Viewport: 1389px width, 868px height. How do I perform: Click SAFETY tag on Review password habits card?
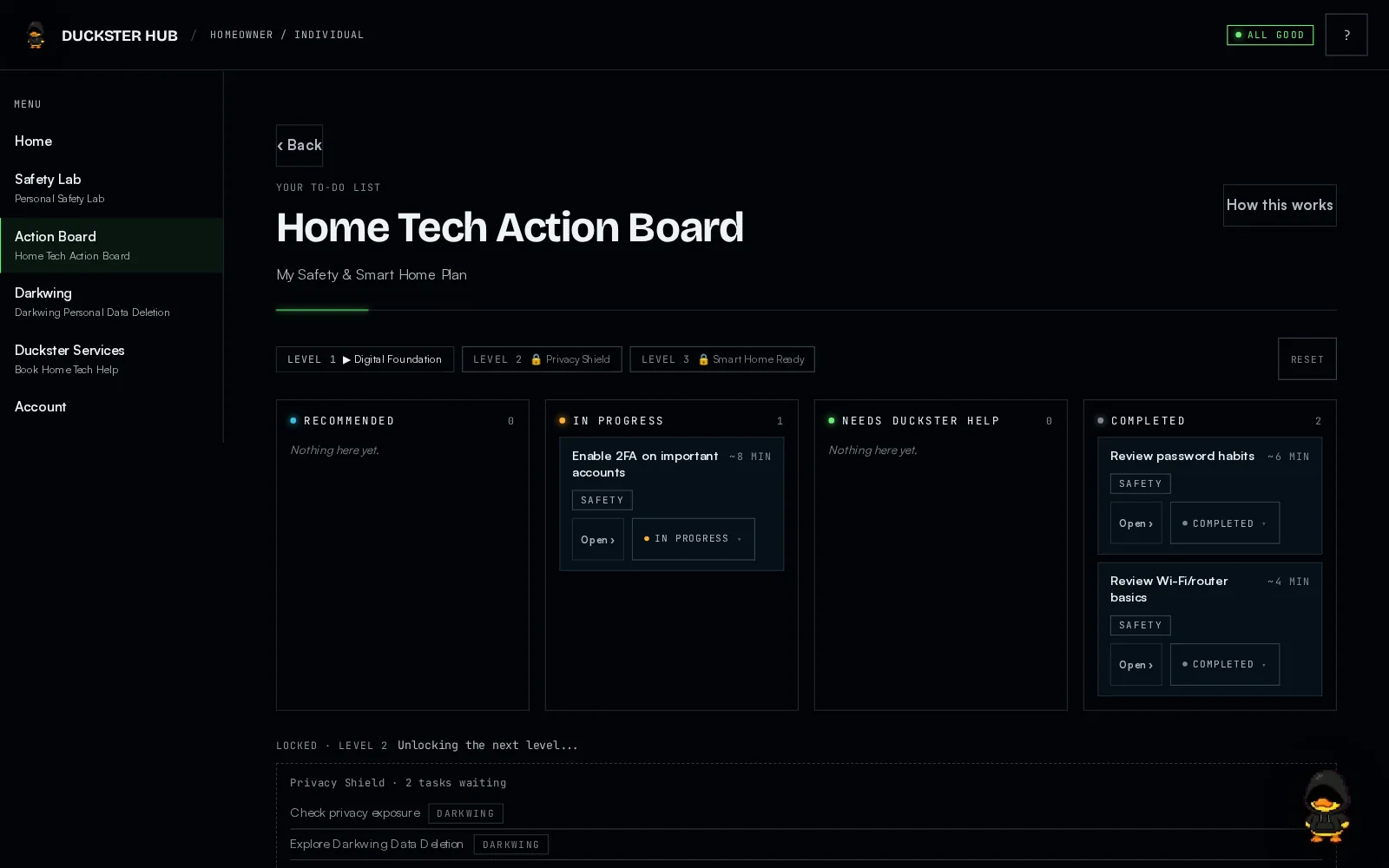(x=1140, y=483)
